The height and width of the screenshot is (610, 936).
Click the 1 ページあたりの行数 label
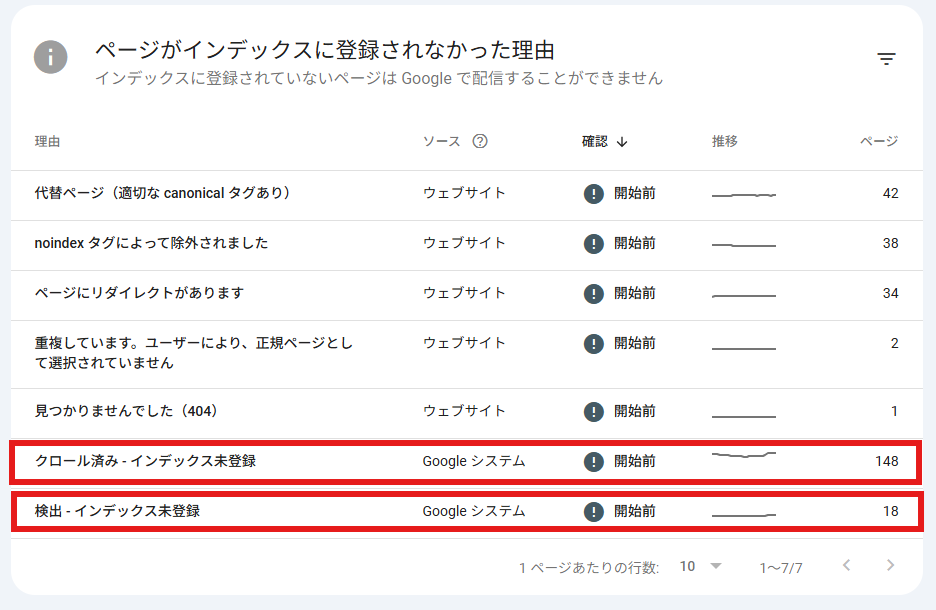click(589, 568)
